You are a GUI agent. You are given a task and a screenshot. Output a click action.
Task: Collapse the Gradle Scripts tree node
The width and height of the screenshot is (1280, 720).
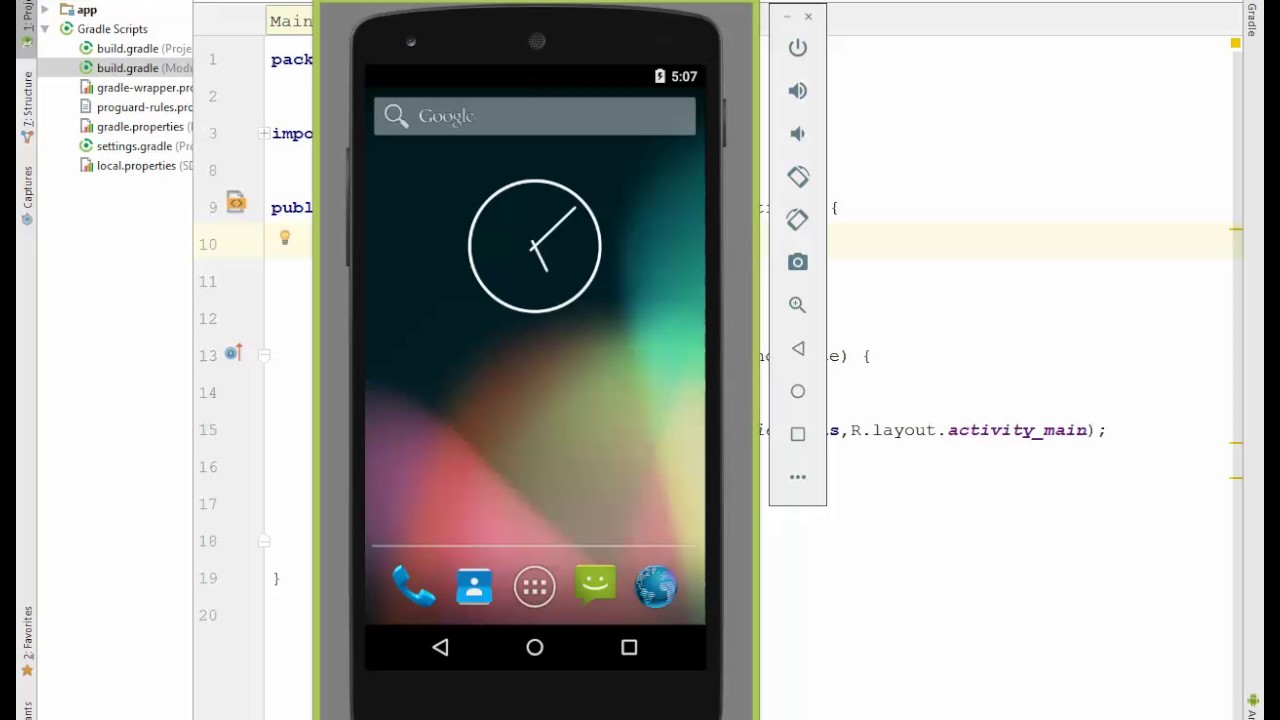pyautogui.click(x=45, y=29)
